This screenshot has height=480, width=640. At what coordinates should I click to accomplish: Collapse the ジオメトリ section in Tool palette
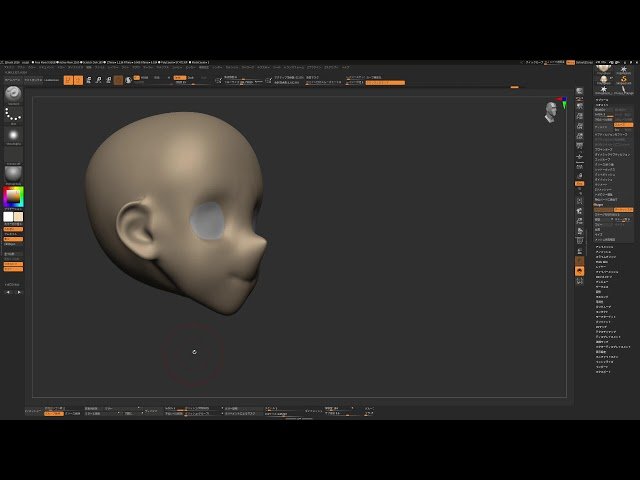(602, 107)
